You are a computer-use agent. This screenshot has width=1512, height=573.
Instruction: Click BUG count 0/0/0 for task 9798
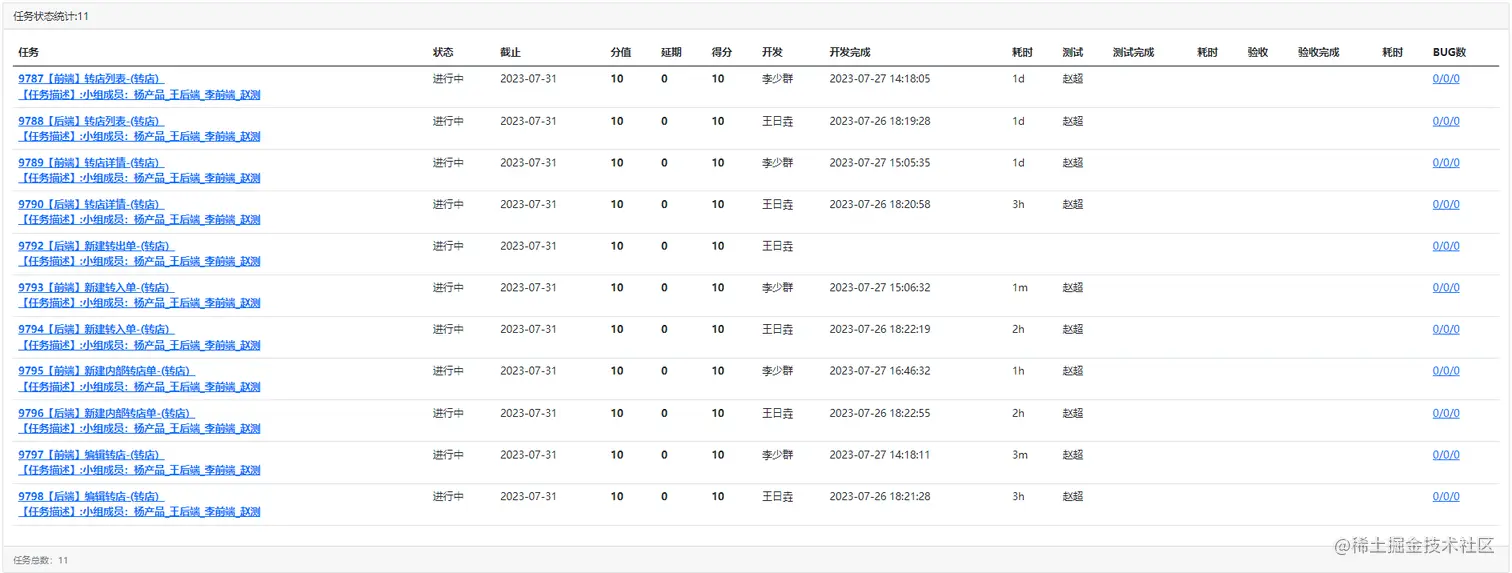point(1446,496)
